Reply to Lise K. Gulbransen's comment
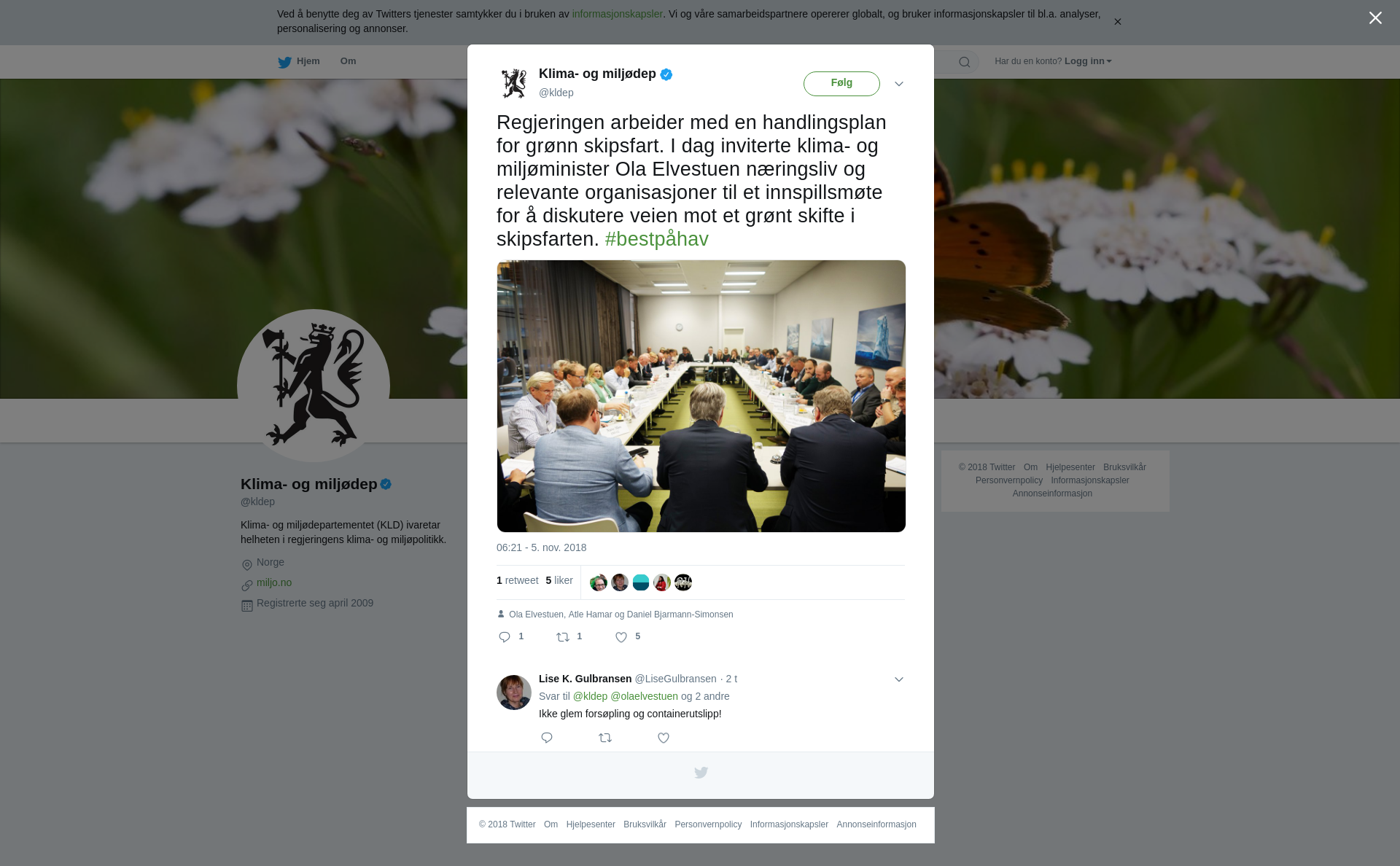This screenshot has width=1400, height=866. coord(547,738)
